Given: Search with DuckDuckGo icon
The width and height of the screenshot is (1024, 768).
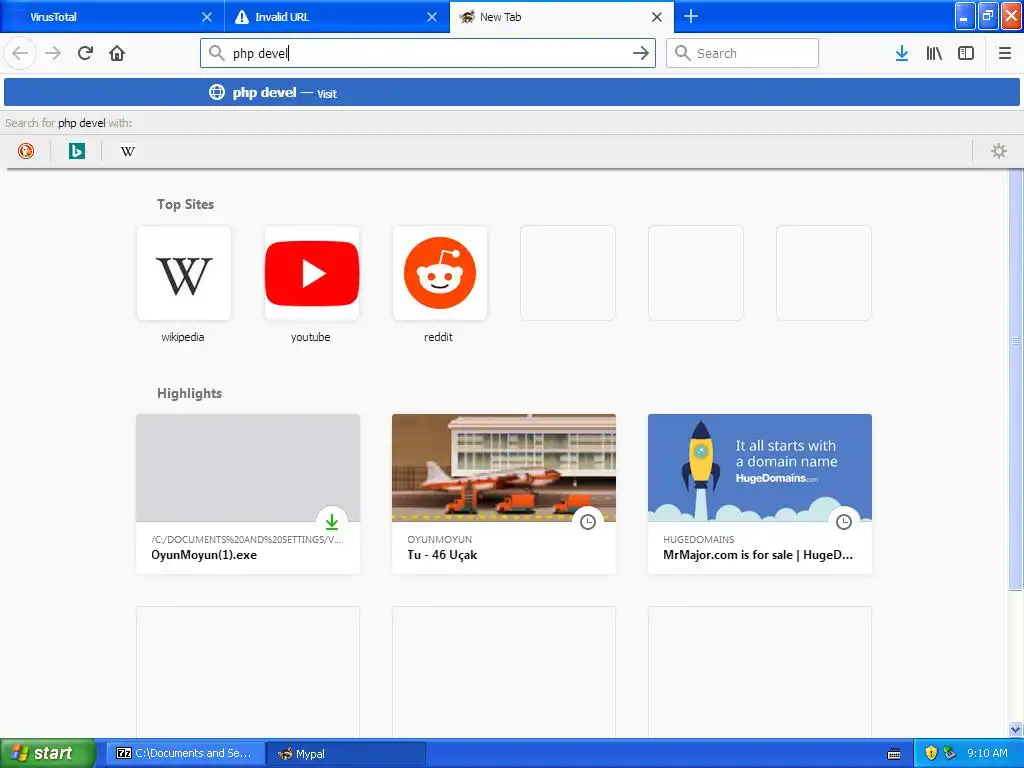Looking at the screenshot, I should (26, 151).
